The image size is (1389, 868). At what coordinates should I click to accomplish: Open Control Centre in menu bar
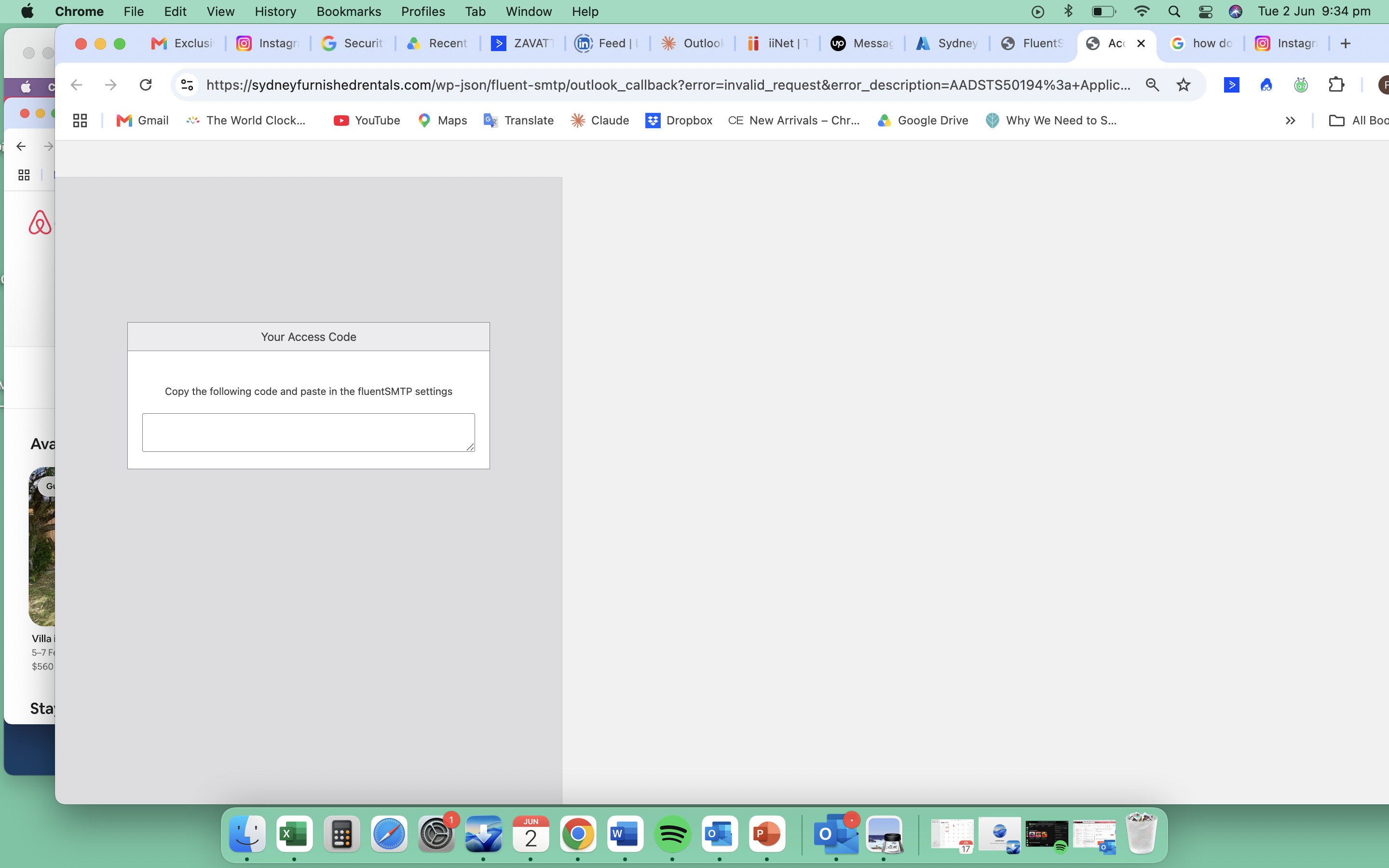click(1205, 12)
